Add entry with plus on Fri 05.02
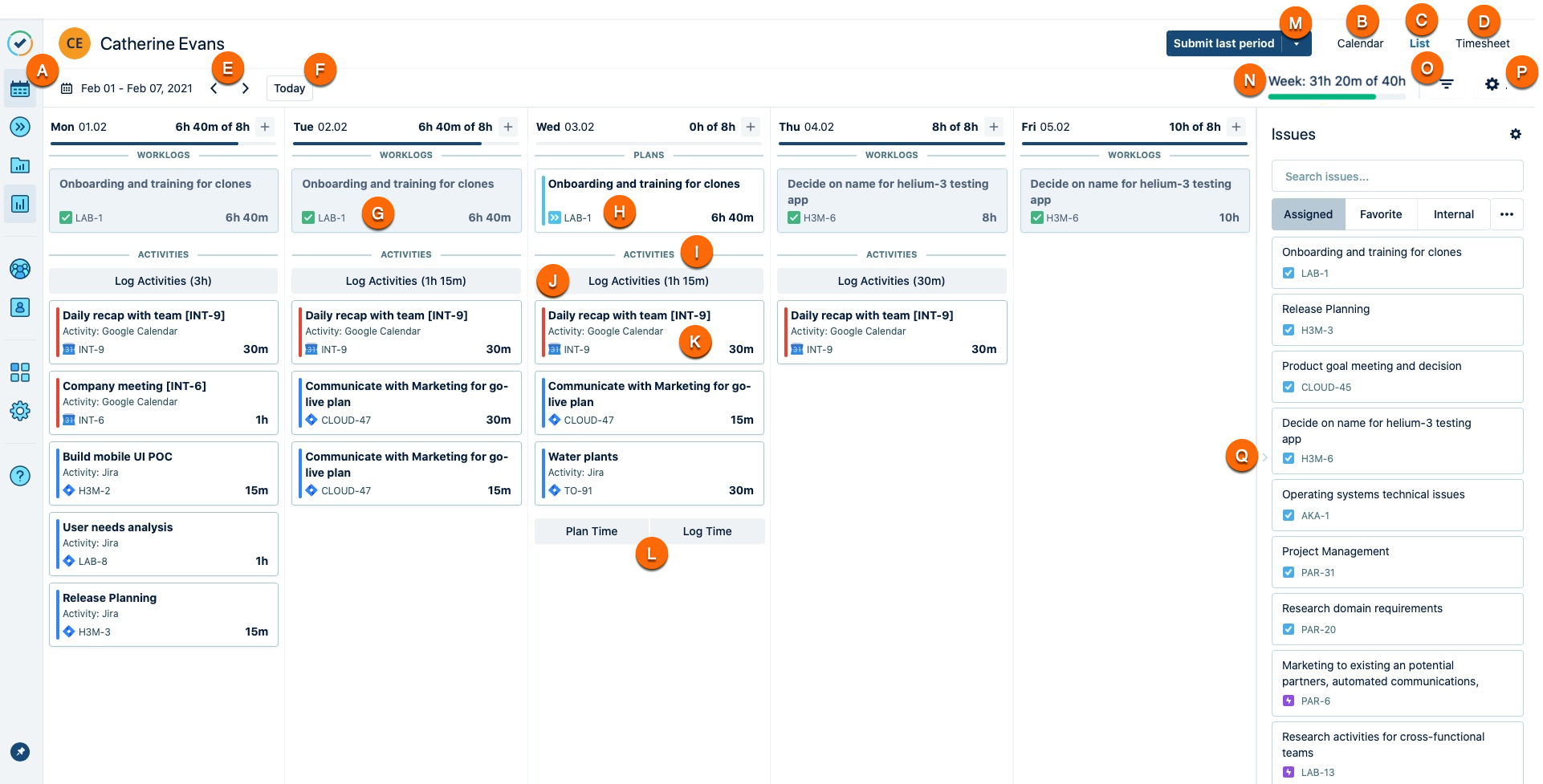Screen dimensions: 1543x784 (1236, 127)
